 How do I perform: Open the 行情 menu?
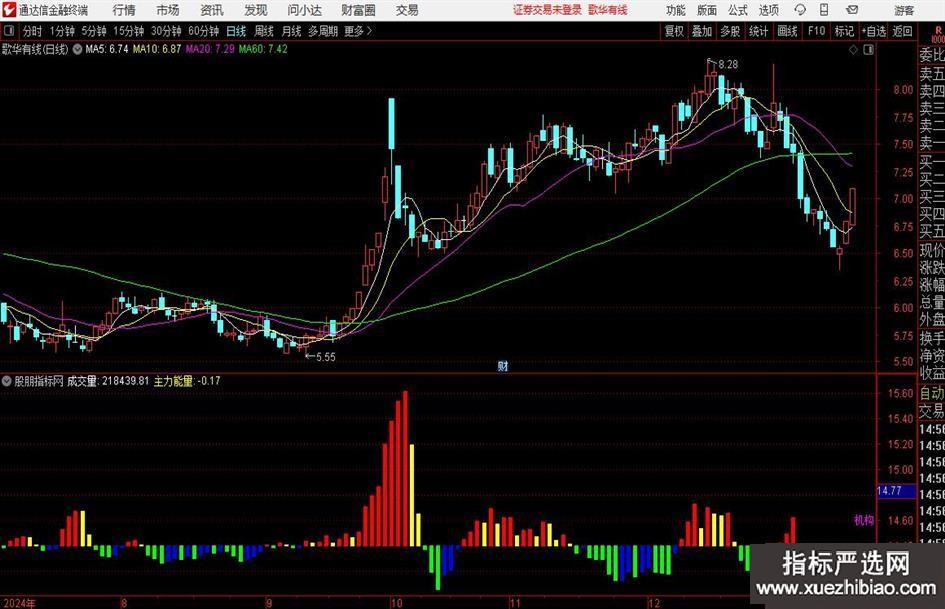point(124,10)
